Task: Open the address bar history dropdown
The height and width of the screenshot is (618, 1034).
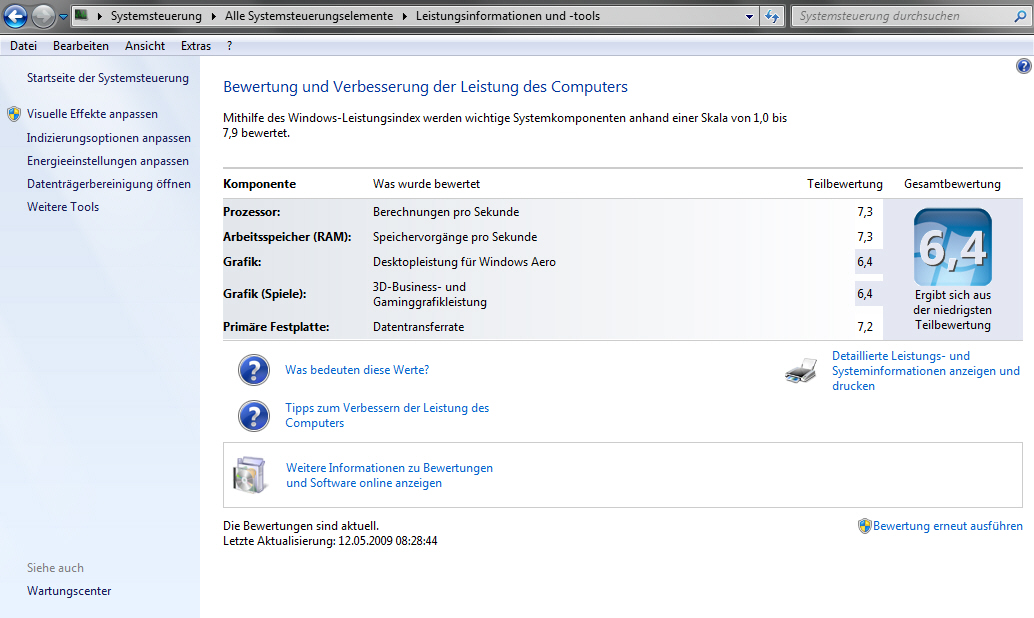Action: 749,16
